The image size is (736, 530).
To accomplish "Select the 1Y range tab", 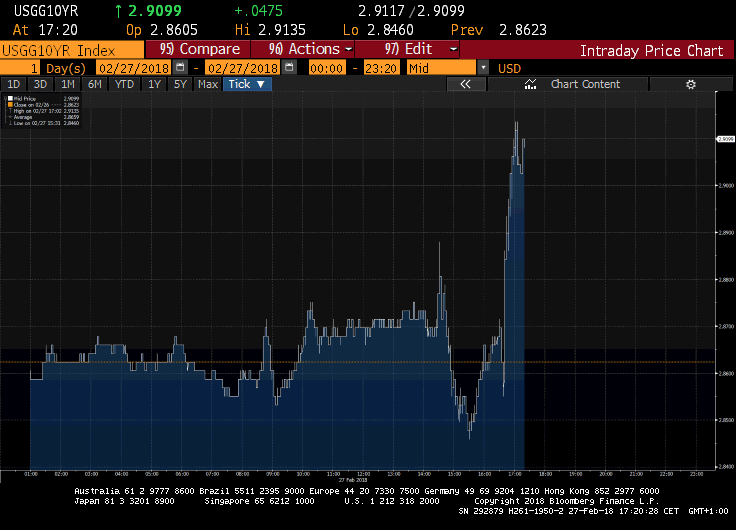I will (154, 84).
